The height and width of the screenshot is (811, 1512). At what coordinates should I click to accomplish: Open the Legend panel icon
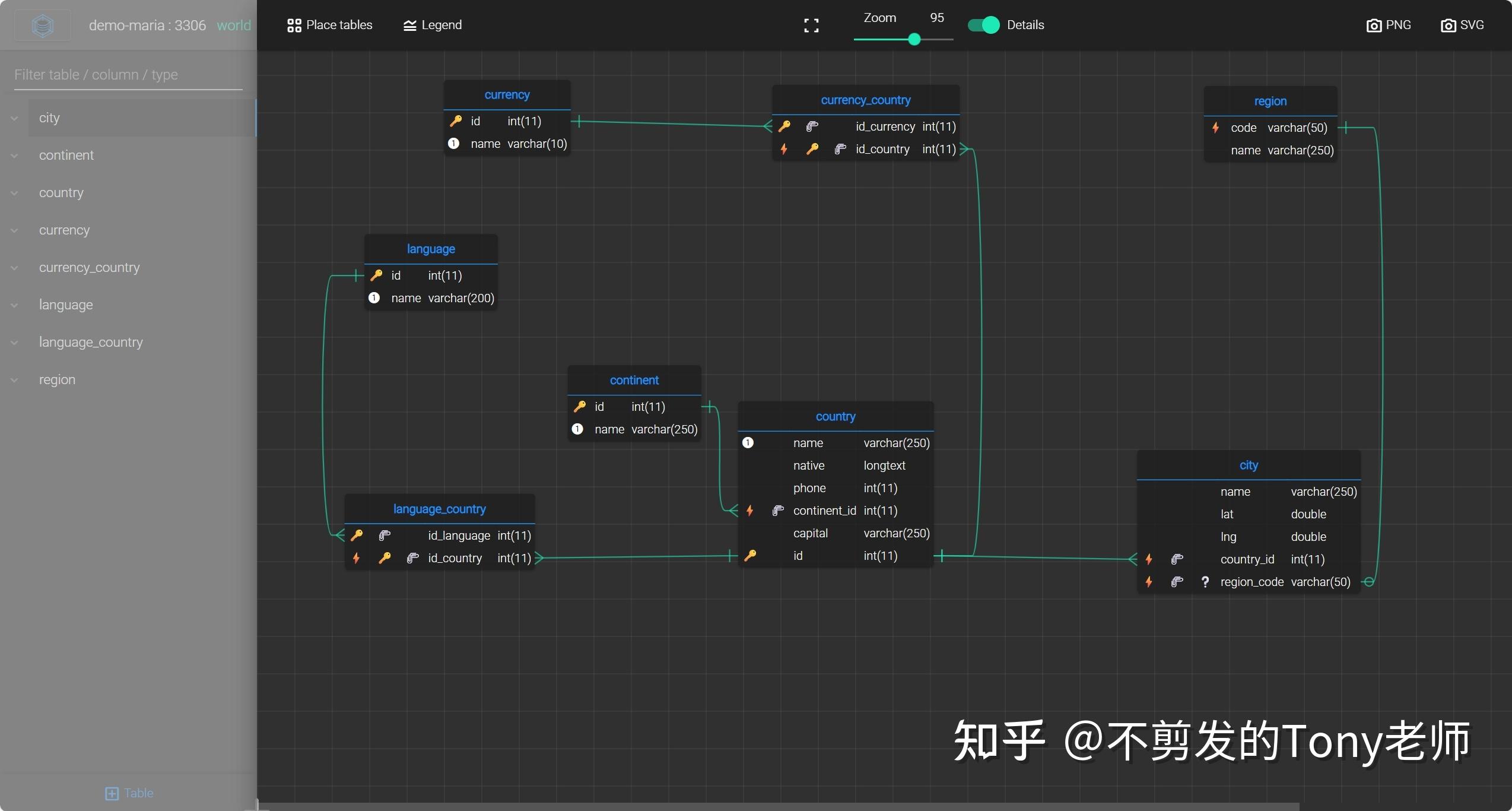coord(410,25)
